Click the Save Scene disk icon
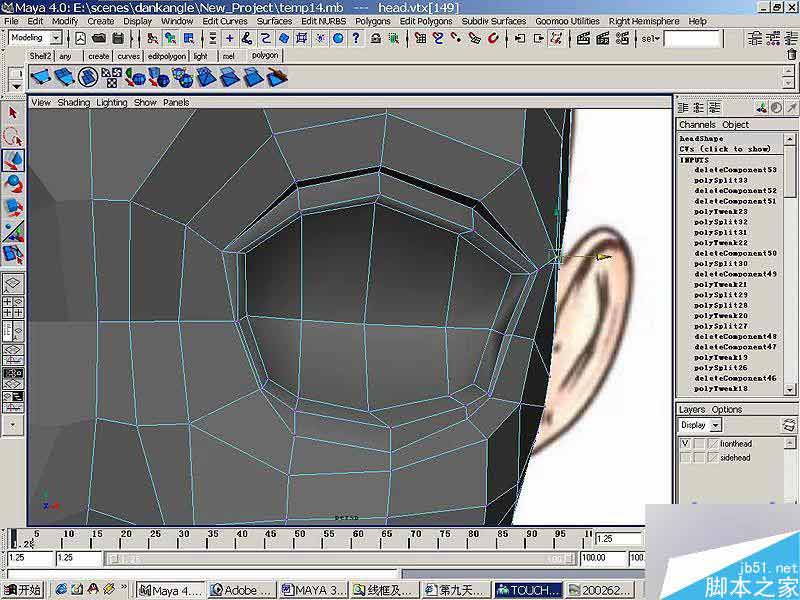This screenshot has height=600, width=800. click(x=118, y=38)
